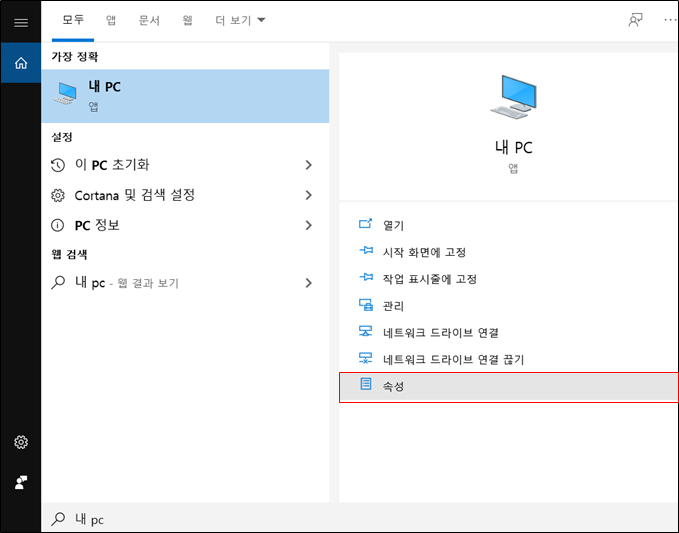Click the magnifier icon beside 내 pc web result
Viewport: 679px width, 533px height.
click(58, 283)
